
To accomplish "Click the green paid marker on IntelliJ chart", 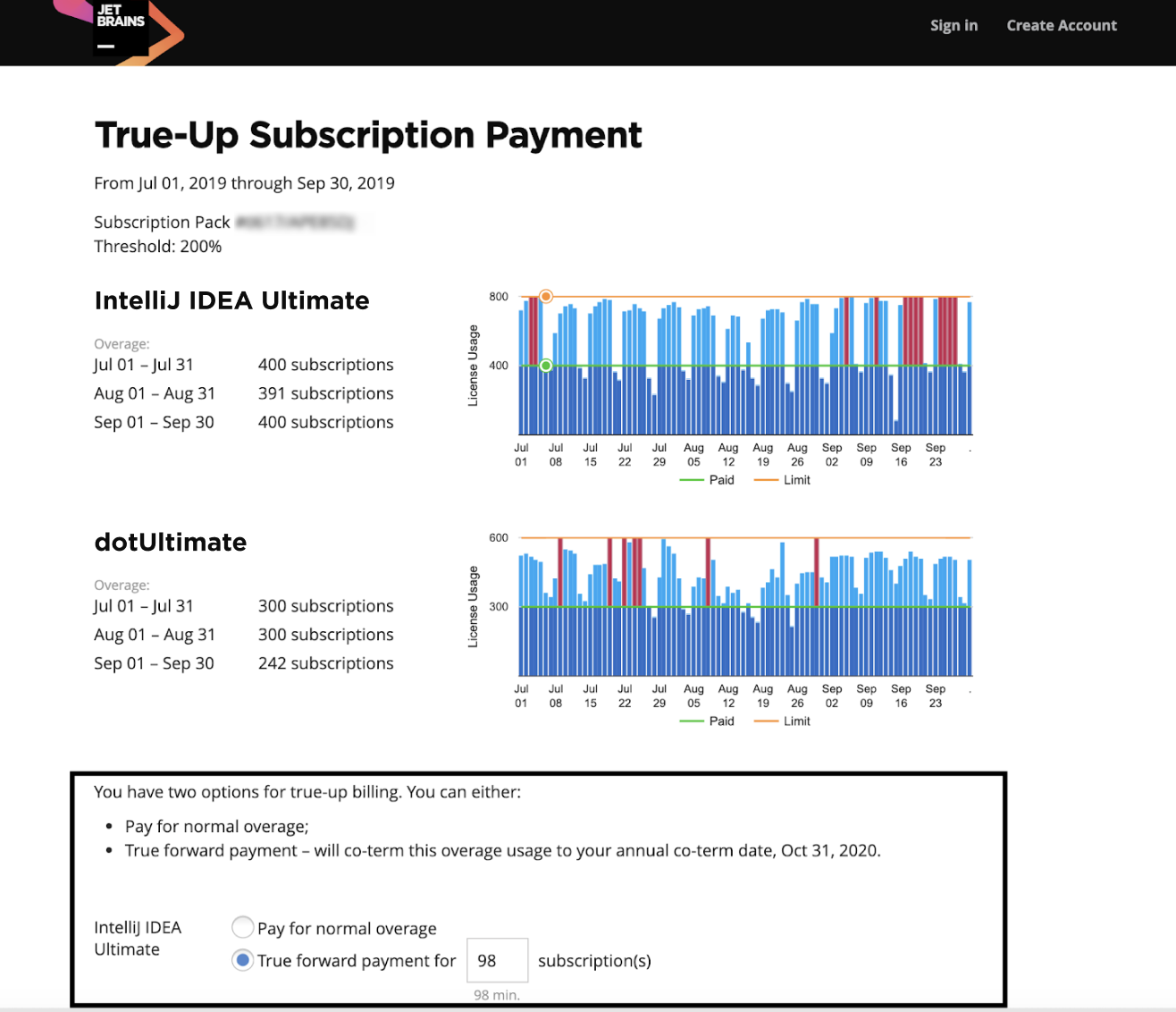I will pyautogui.click(x=546, y=366).
